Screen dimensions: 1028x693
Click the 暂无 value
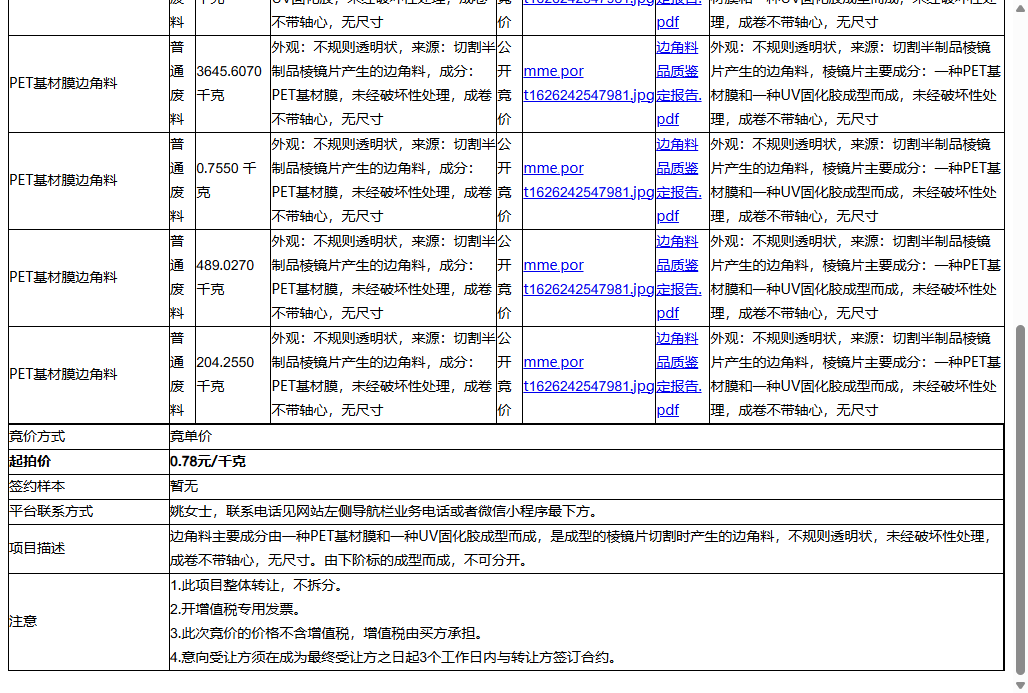point(184,486)
